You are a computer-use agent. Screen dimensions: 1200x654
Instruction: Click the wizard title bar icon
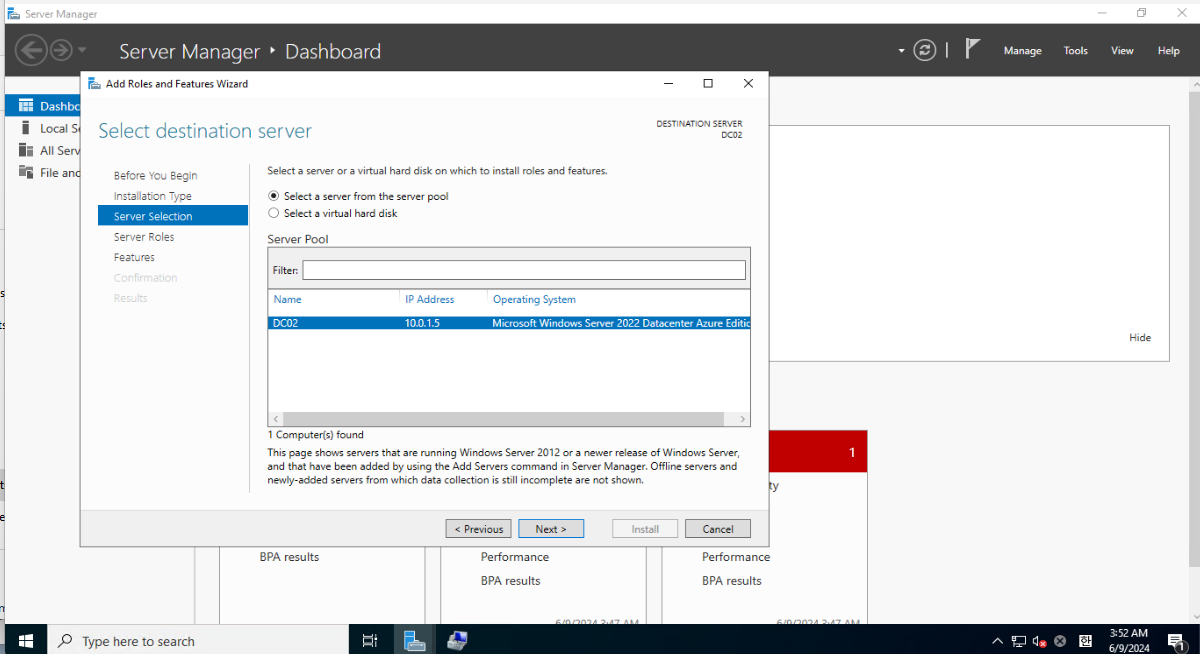click(x=94, y=84)
